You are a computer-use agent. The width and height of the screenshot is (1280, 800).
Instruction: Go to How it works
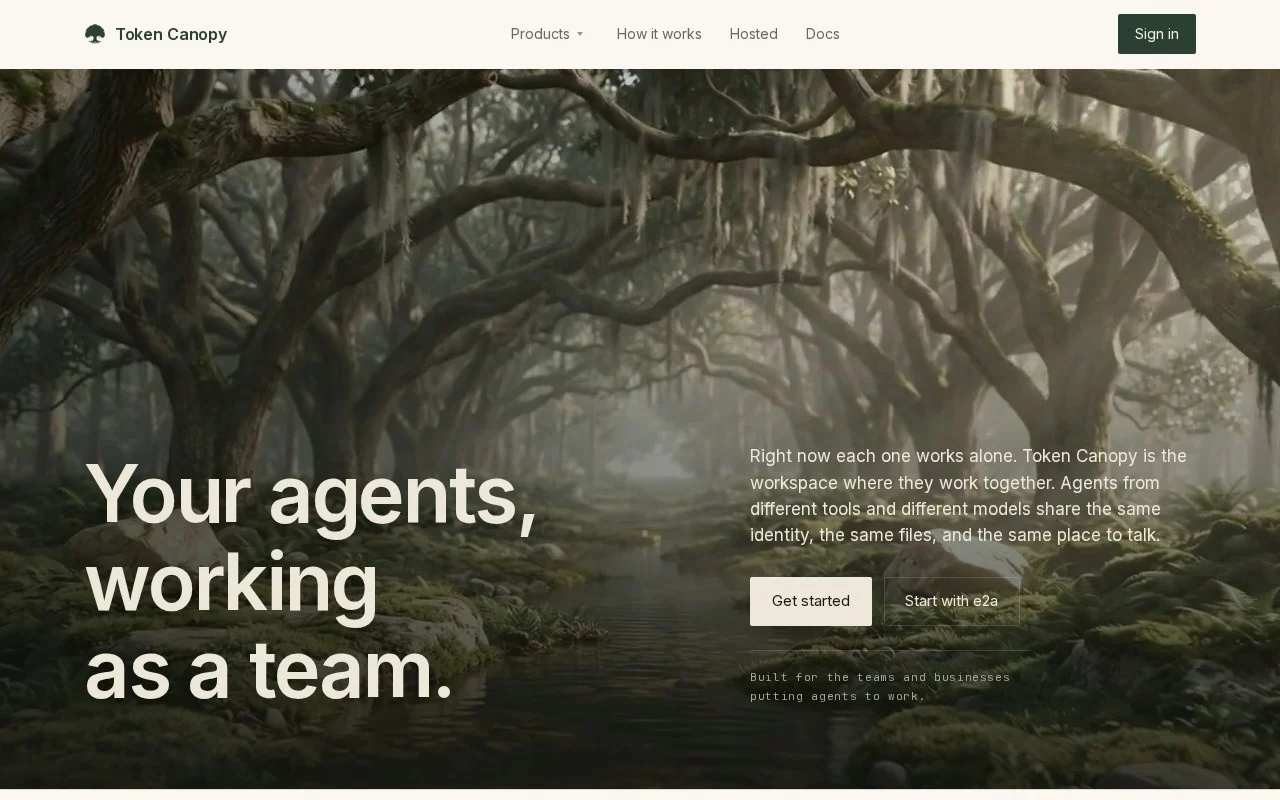point(659,34)
